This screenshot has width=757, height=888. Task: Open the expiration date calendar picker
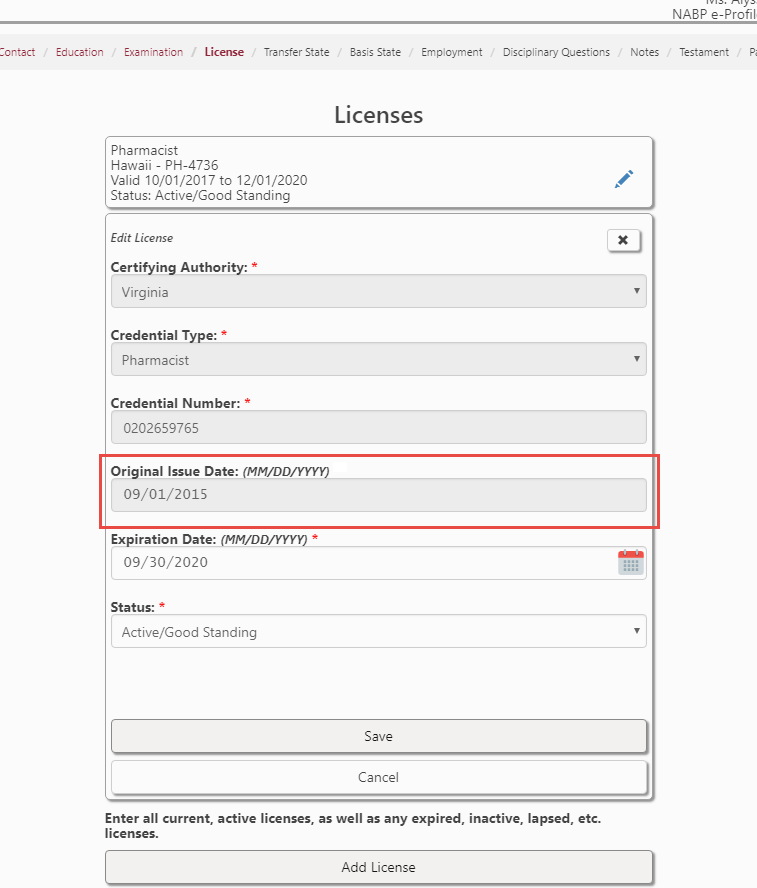click(x=631, y=562)
